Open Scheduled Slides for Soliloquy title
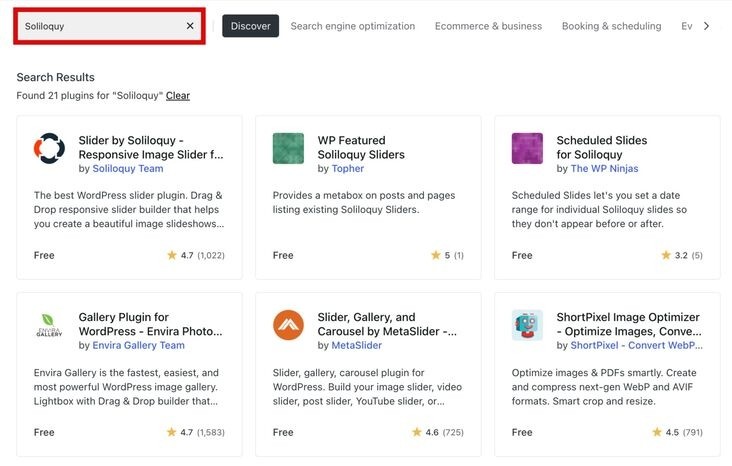 (602, 147)
